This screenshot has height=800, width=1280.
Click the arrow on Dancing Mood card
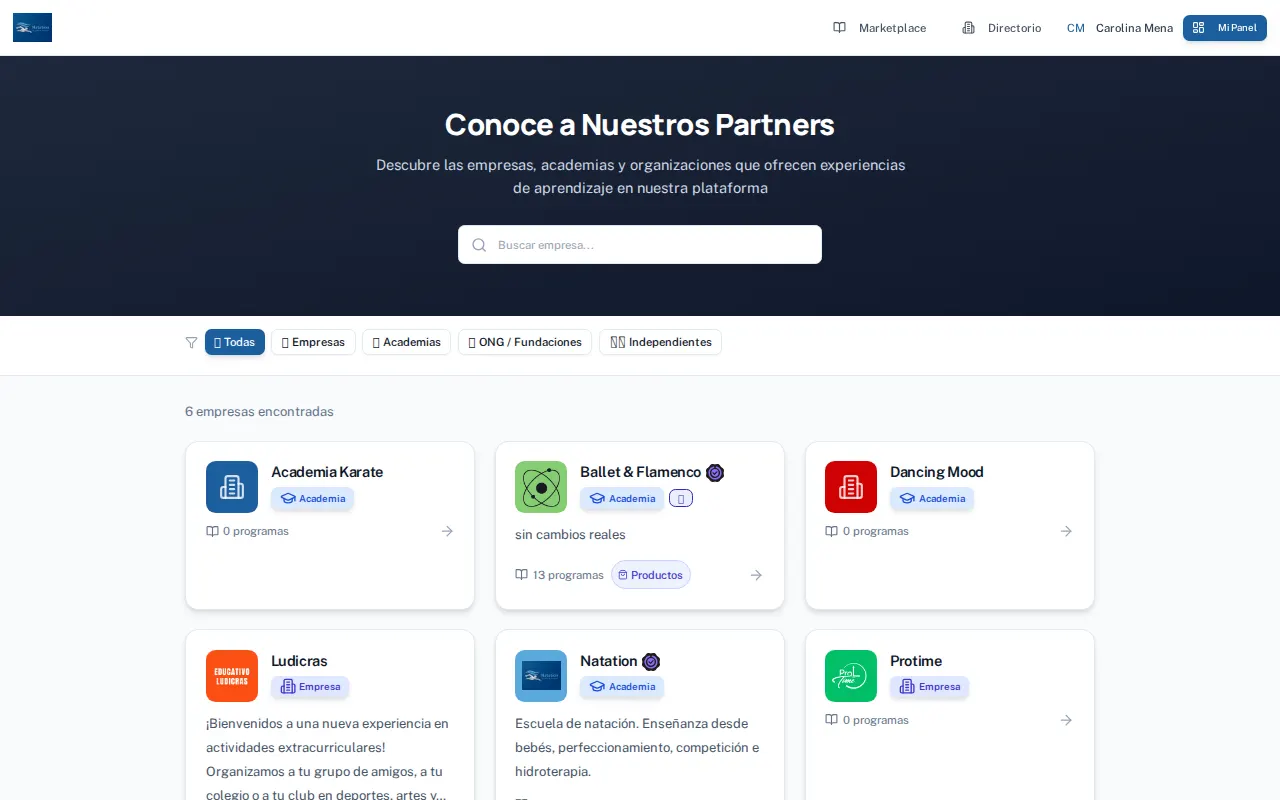tap(1066, 531)
